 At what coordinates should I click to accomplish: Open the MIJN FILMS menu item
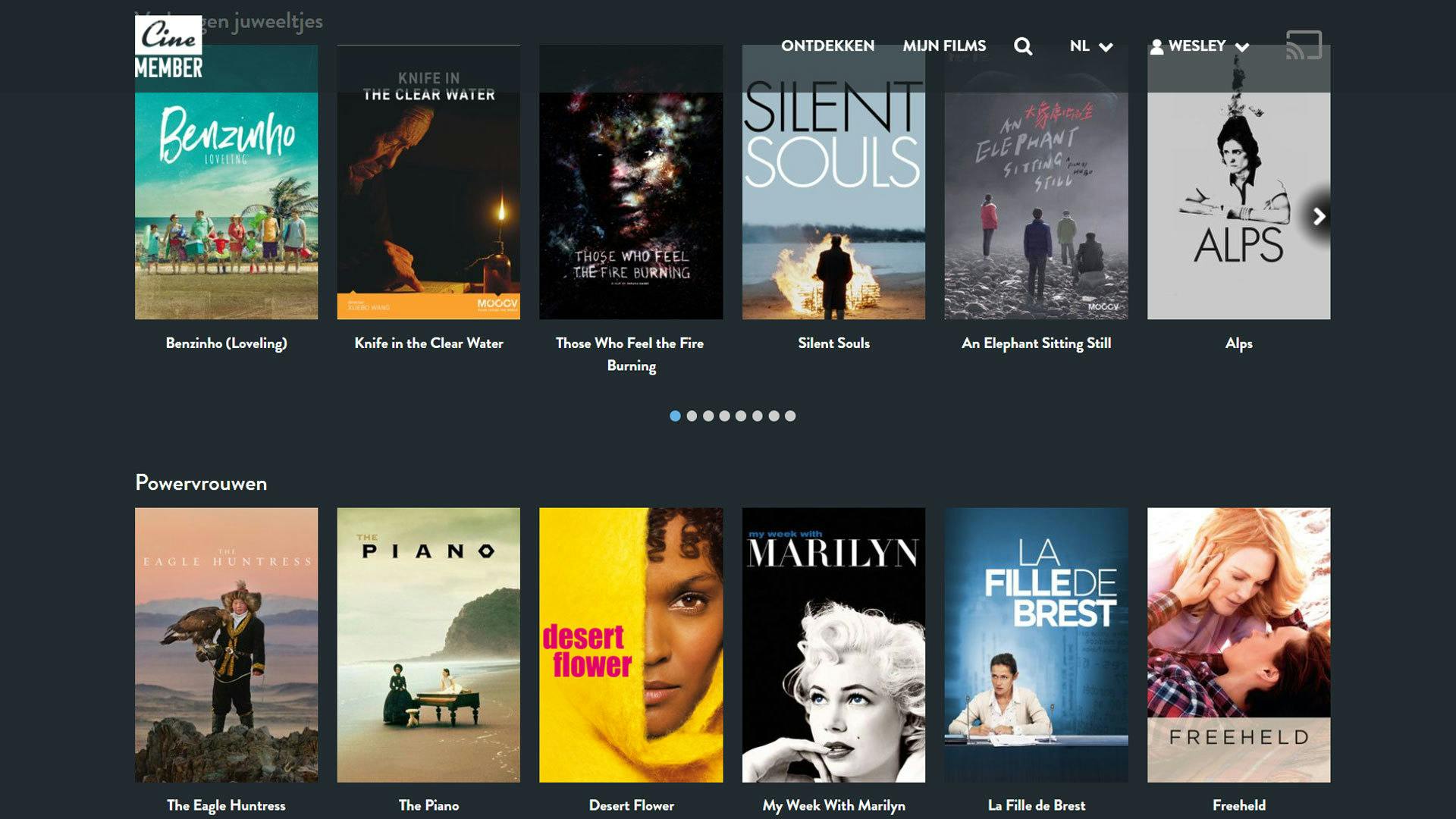(944, 46)
